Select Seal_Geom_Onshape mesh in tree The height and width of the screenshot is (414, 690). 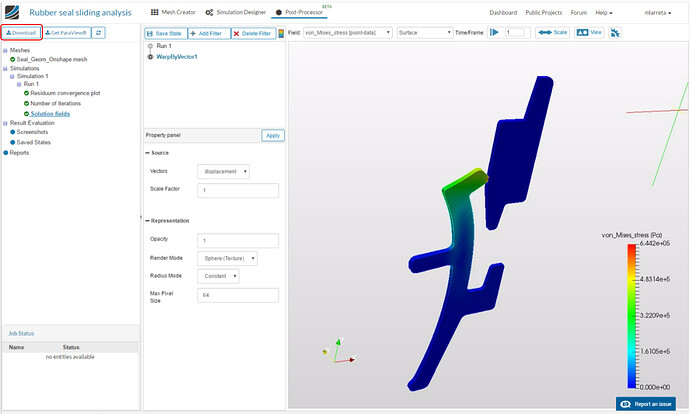pos(52,59)
